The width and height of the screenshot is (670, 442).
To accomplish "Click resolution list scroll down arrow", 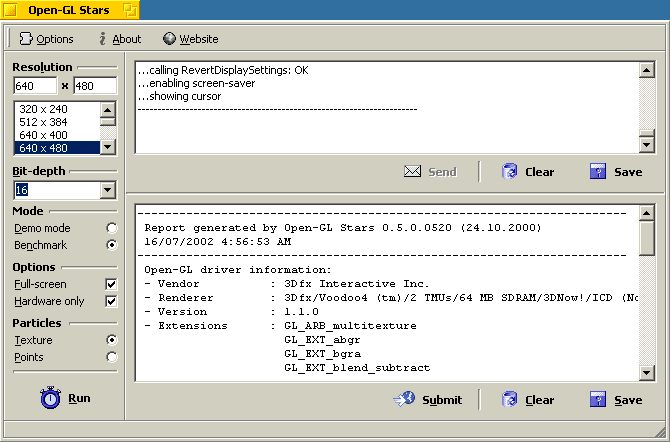I will pos(108,147).
